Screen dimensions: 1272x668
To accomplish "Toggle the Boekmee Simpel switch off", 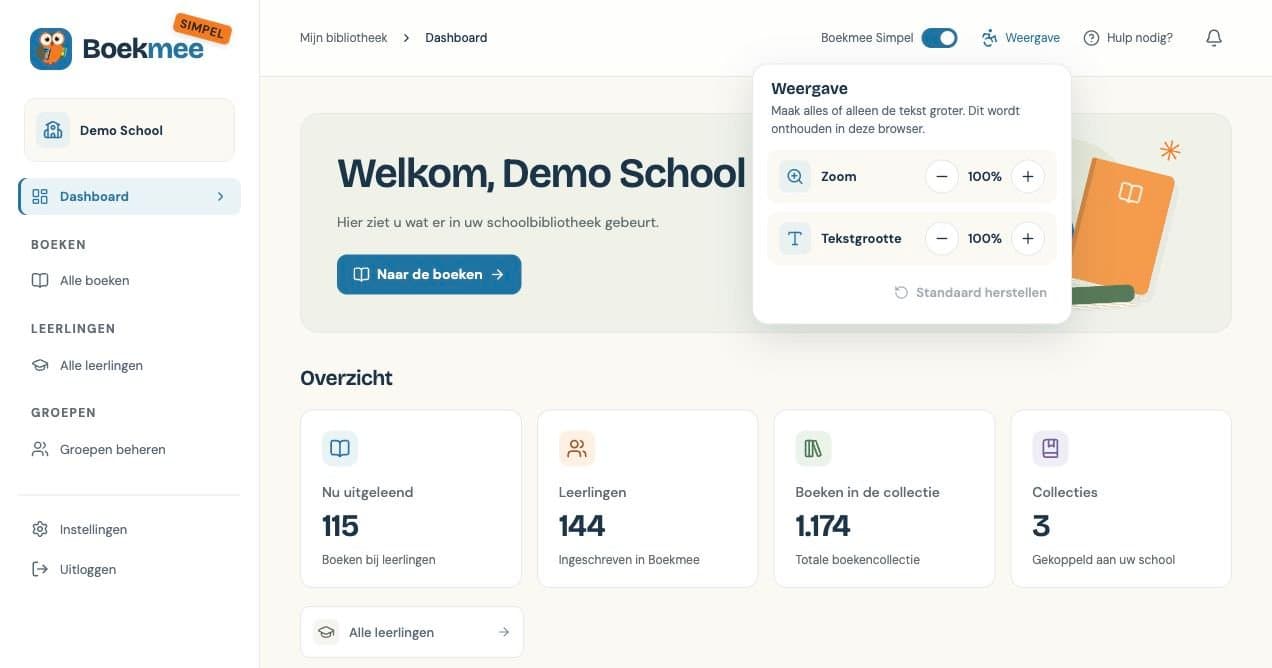I will click(939, 38).
